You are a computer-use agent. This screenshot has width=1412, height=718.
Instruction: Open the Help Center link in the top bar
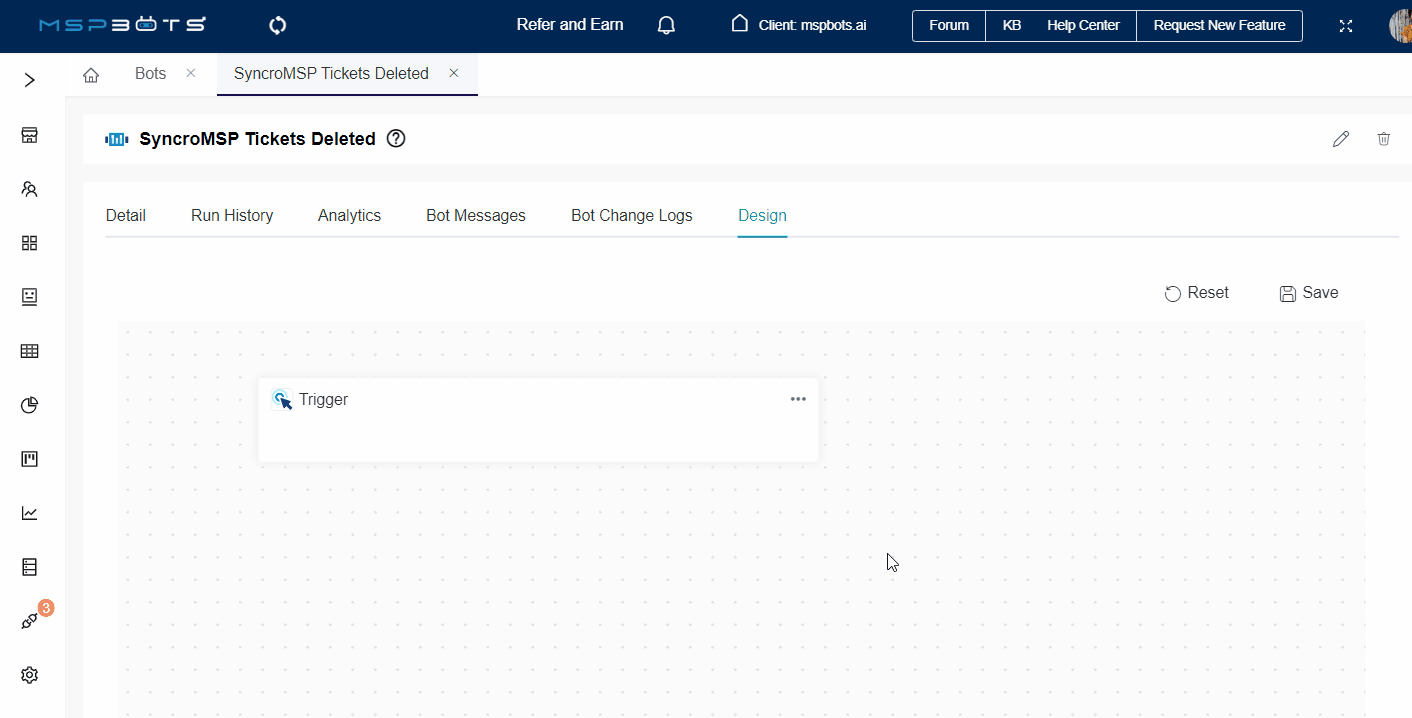click(1084, 25)
